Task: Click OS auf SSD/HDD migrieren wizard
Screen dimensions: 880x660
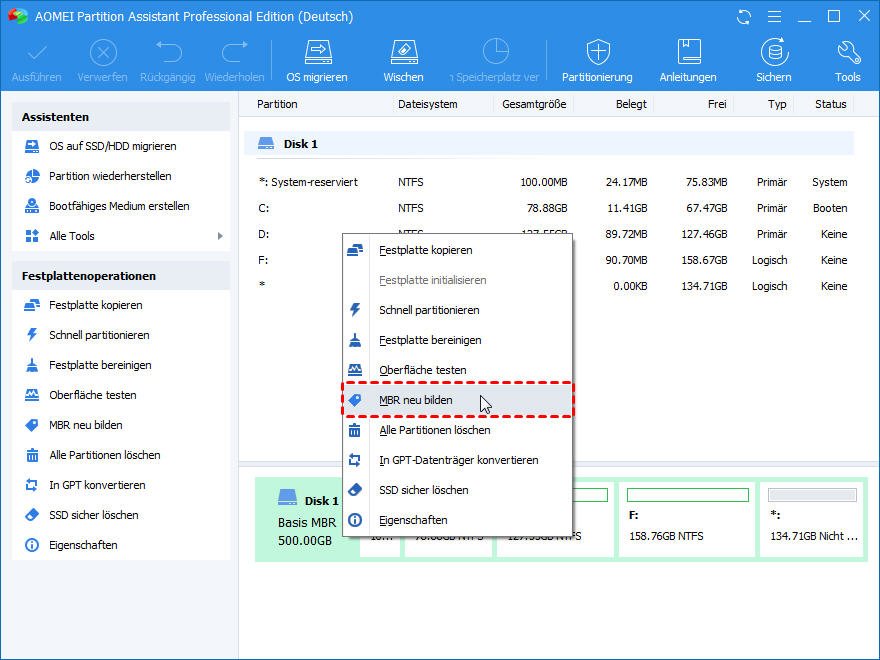Action: (112, 146)
